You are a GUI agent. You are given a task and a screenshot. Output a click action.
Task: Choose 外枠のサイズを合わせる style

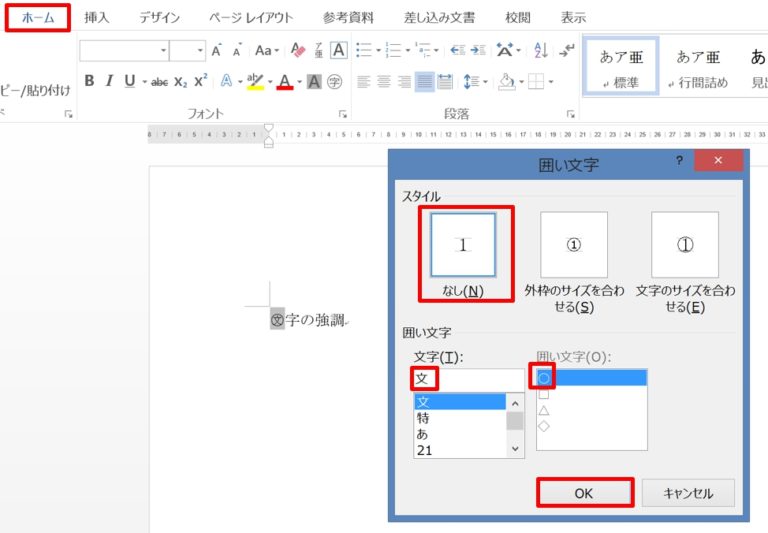point(573,245)
